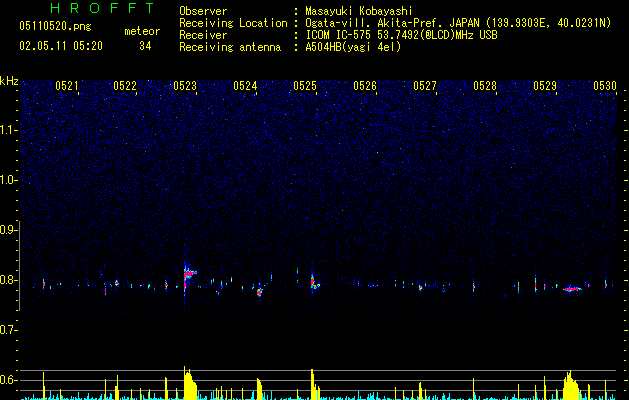Click the date 02.05.11 05:20

point(61,46)
